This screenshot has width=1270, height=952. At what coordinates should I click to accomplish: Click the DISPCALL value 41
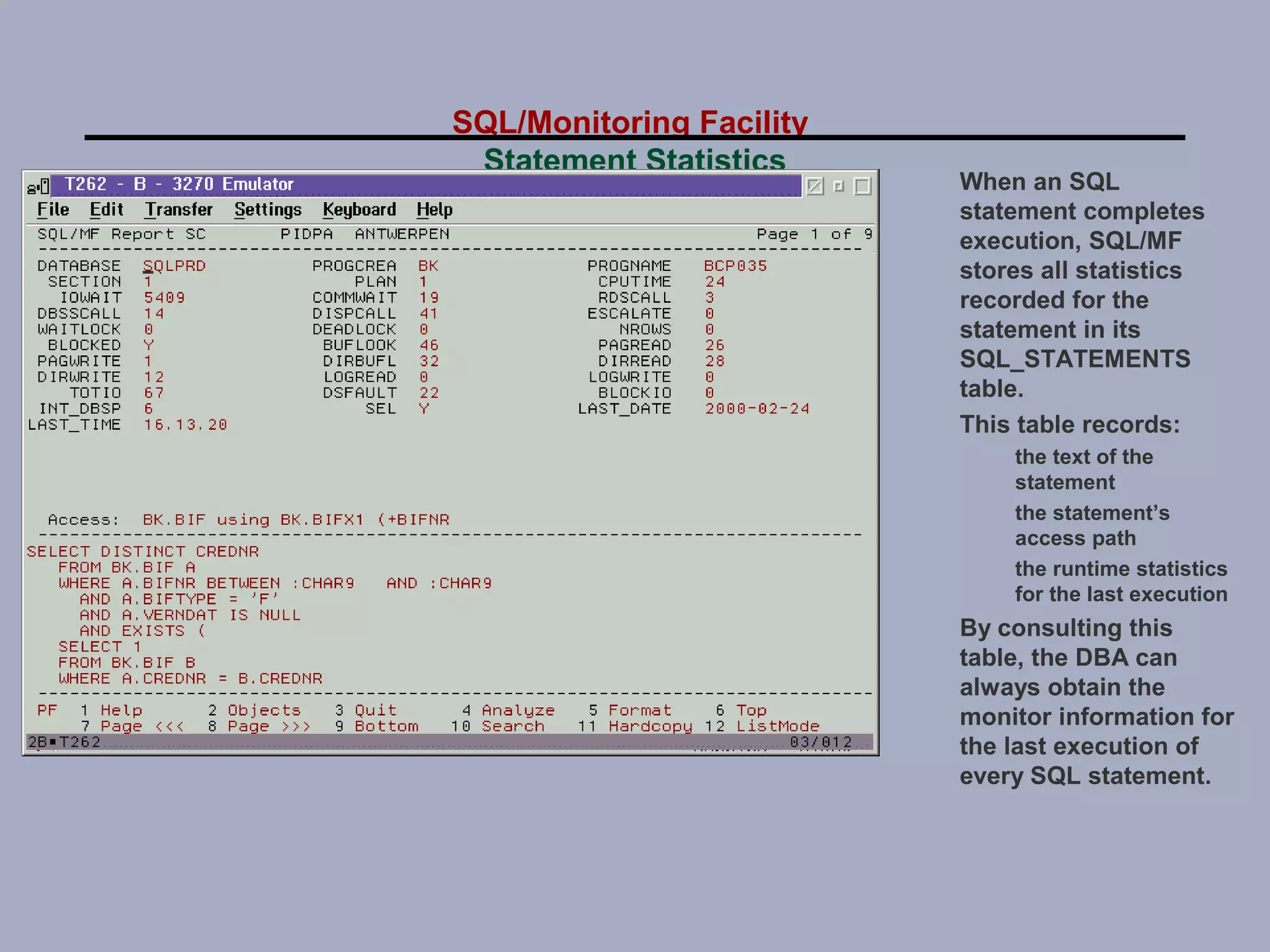[x=429, y=314]
